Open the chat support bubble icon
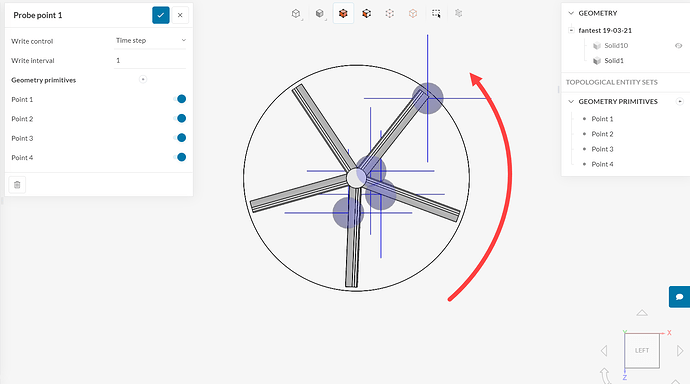Image resolution: width=690 pixels, height=384 pixels. [x=679, y=297]
